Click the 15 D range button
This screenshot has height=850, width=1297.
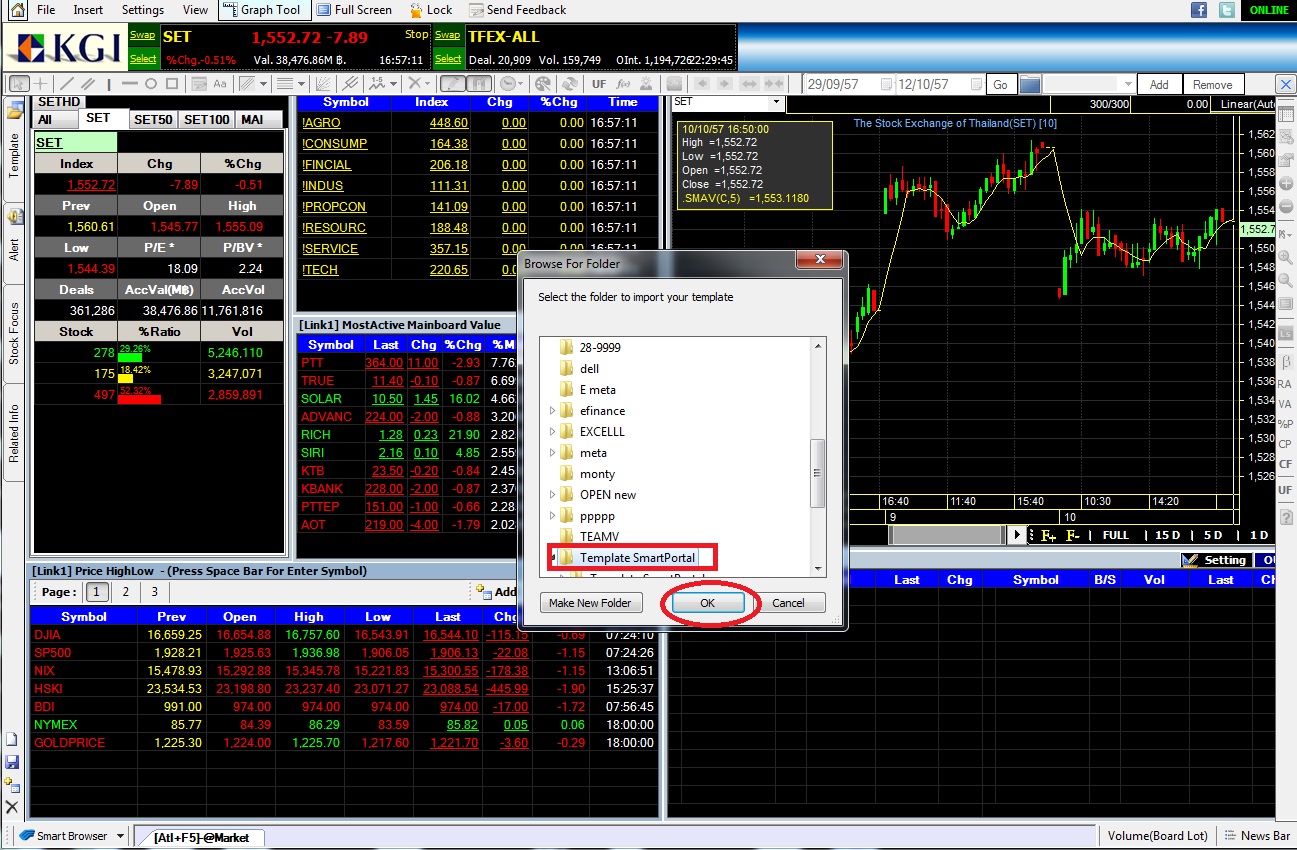[x=1167, y=536]
